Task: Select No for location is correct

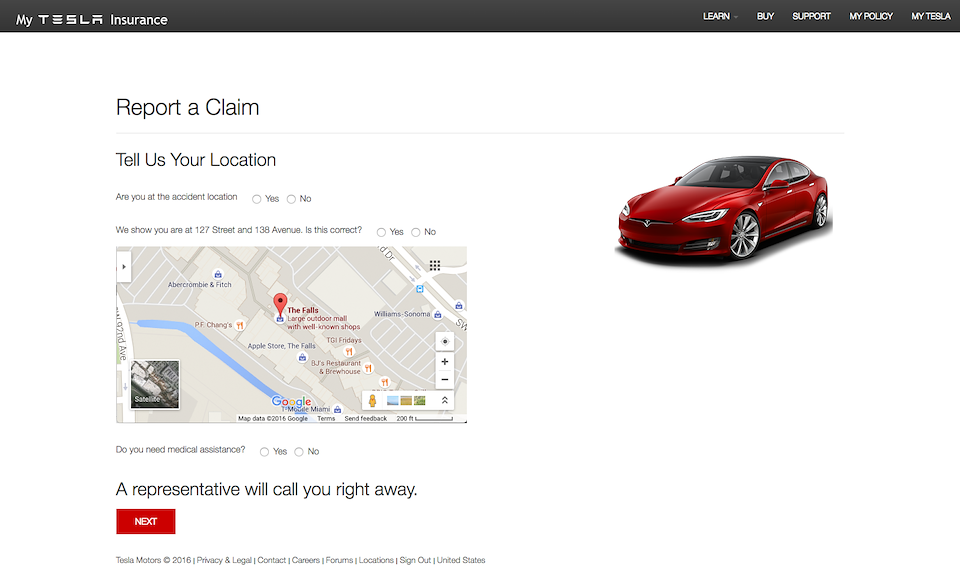Action: tap(416, 232)
